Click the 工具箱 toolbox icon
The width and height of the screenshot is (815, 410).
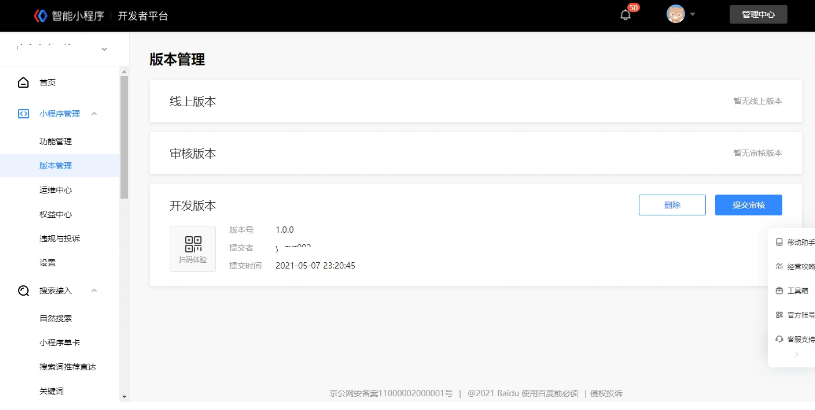pos(779,290)
